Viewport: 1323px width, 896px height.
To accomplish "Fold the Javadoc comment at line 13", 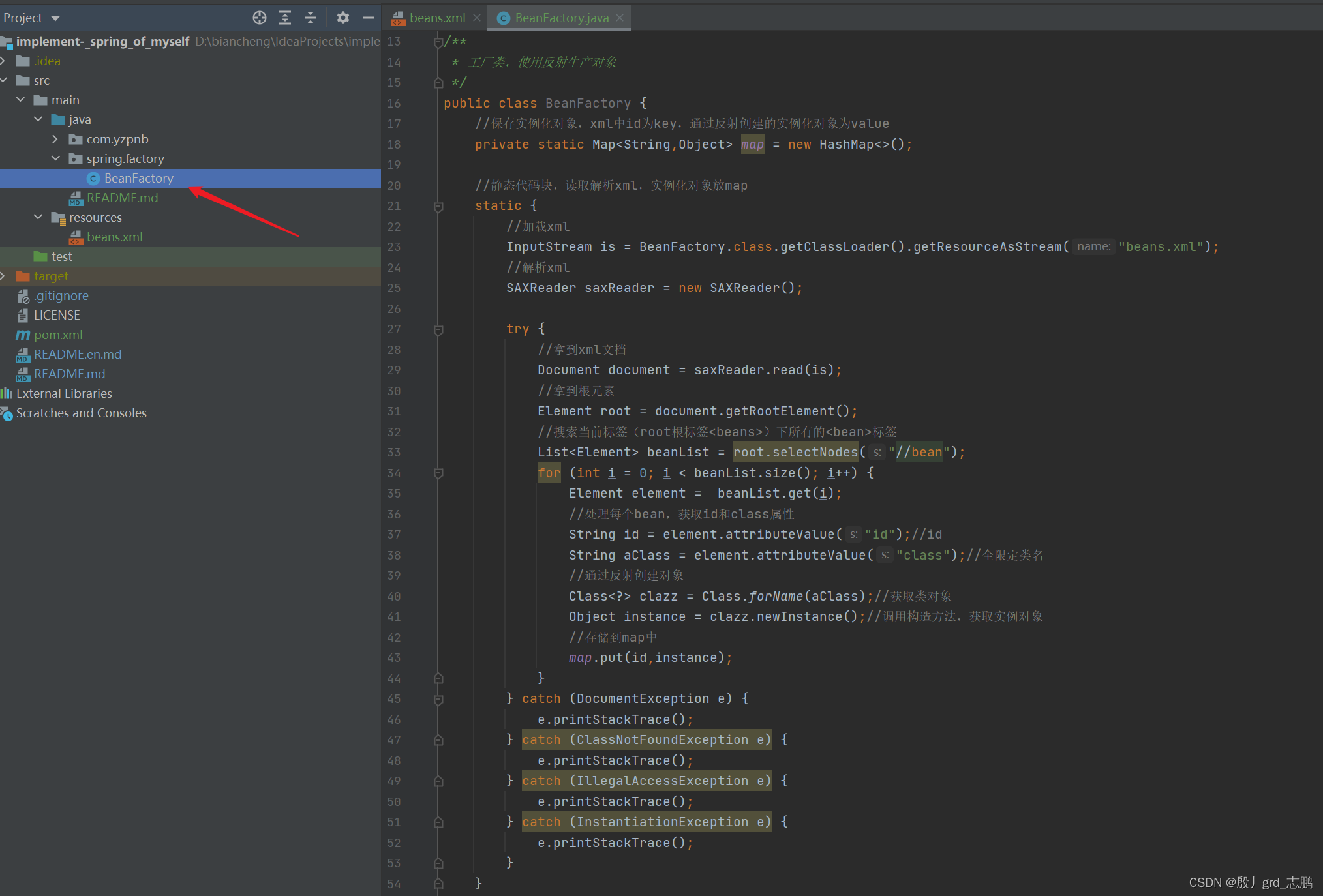I will 438,42.
